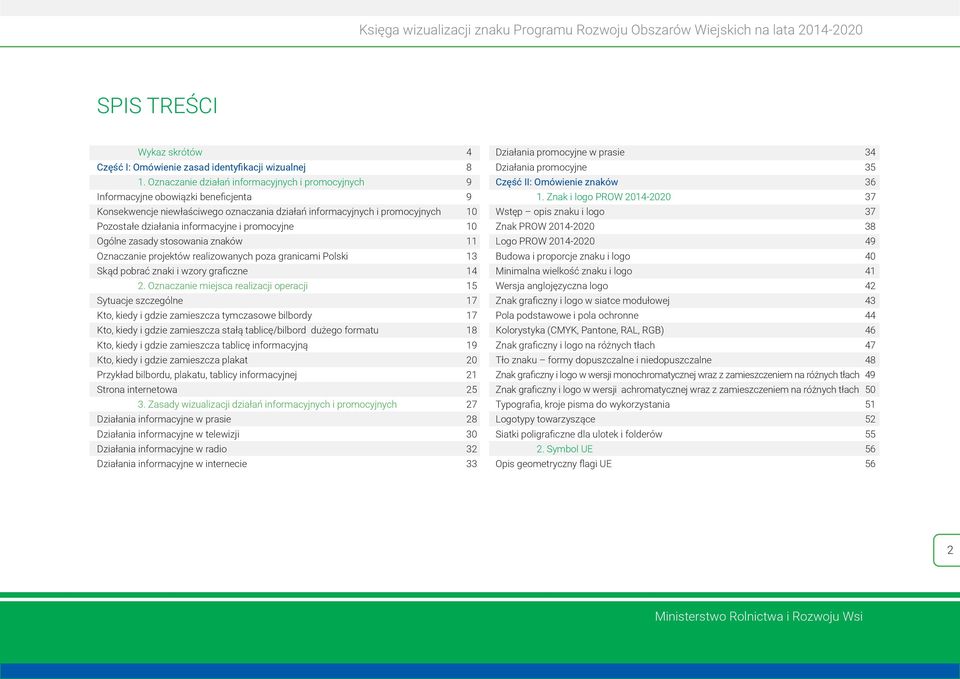Open 'Kto, kiedy i gdzie zamieszcza plakat'

(172, 360)
